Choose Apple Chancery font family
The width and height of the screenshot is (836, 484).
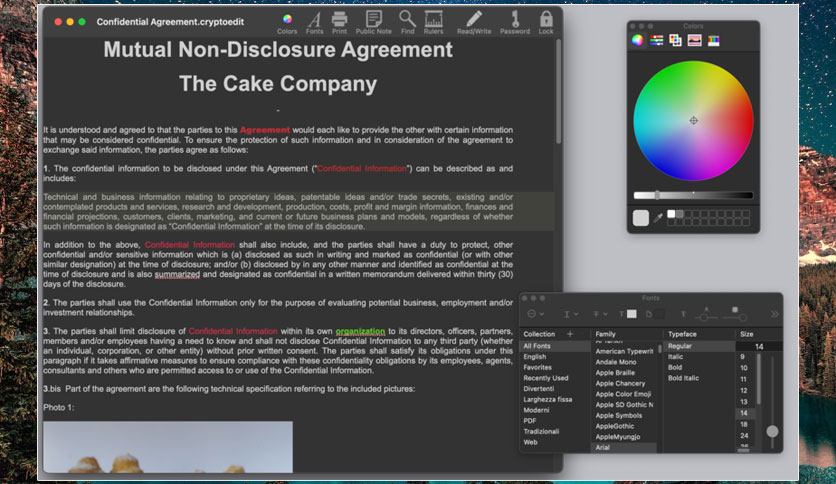[x=620, y=383]
